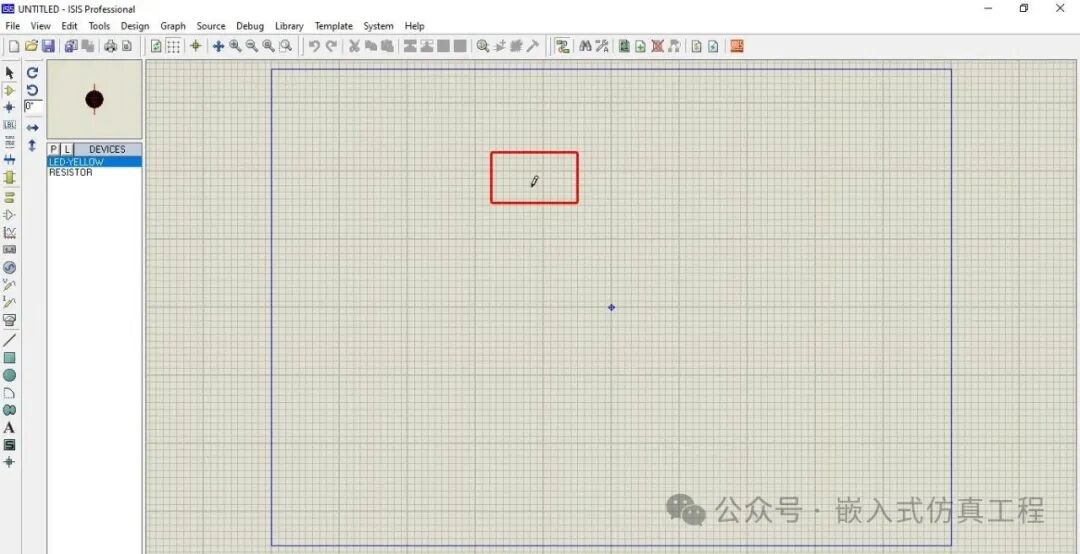
Task: Flip component horizontally with X-mirror
Action: [x=32, y=128]
